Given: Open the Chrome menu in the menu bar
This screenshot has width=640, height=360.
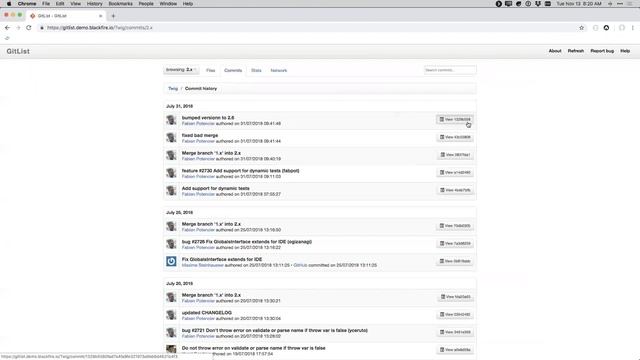Looking at the screenshot, I should click(x=27, y=4).
